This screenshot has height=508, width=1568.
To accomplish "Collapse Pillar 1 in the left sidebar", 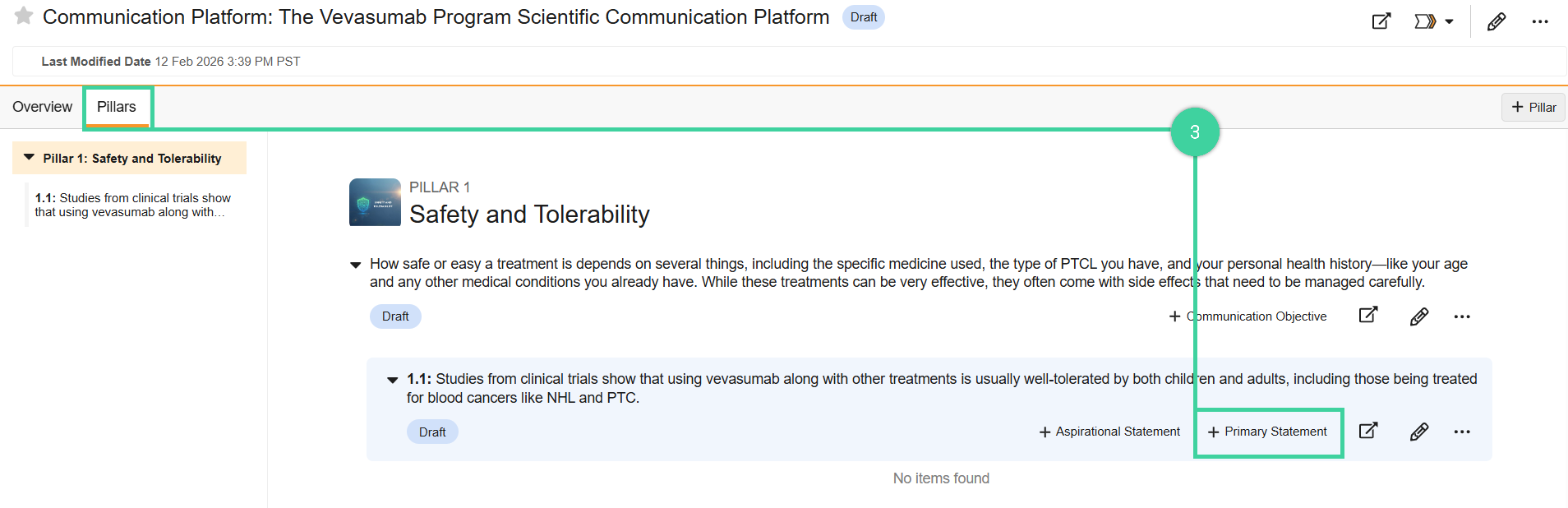I will [28, 157].
